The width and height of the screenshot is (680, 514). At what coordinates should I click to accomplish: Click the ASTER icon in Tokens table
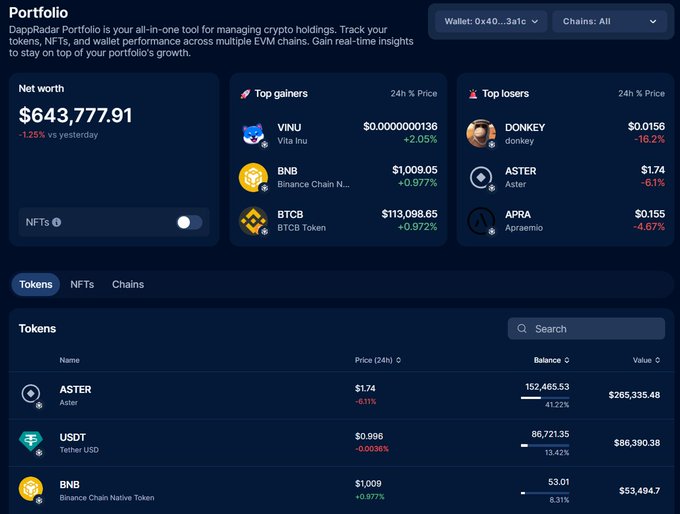[x=31, y=395]
